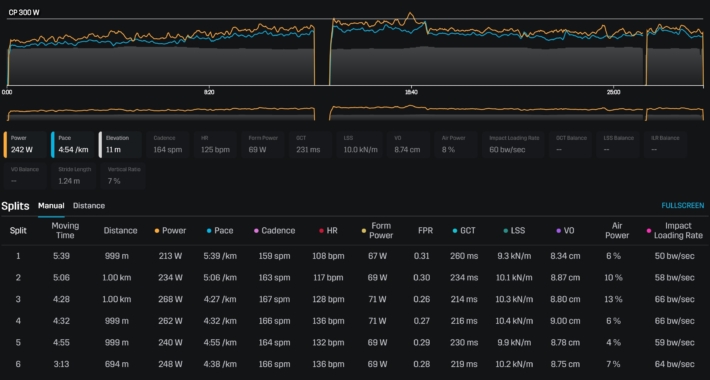Click the mini overview chart below the timeline
The image size is (710, 380).
pyautogui.click(x=355, y=113)
